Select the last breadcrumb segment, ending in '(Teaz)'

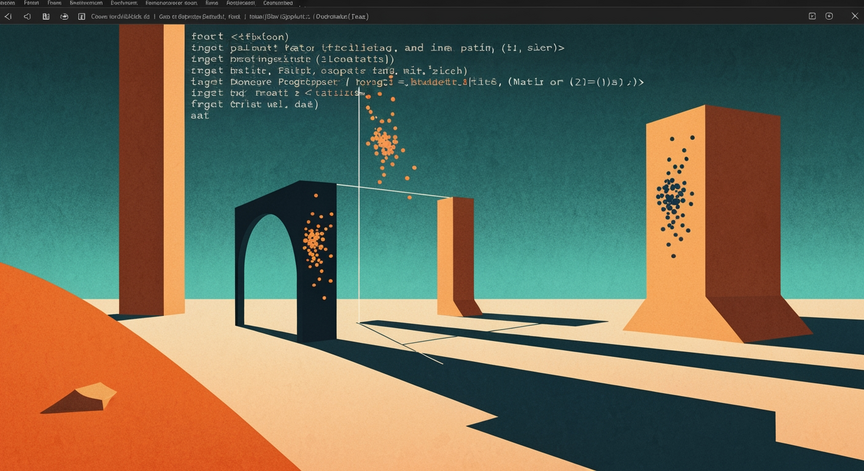341,17
